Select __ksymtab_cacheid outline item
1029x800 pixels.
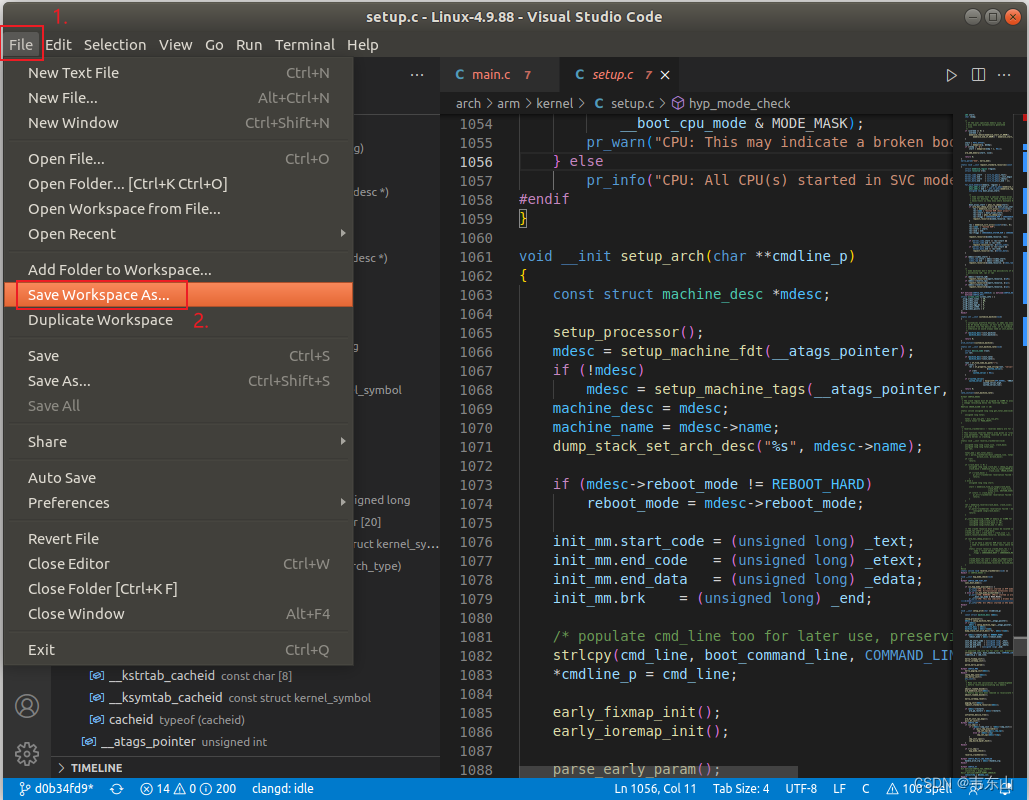click(245, 698)
